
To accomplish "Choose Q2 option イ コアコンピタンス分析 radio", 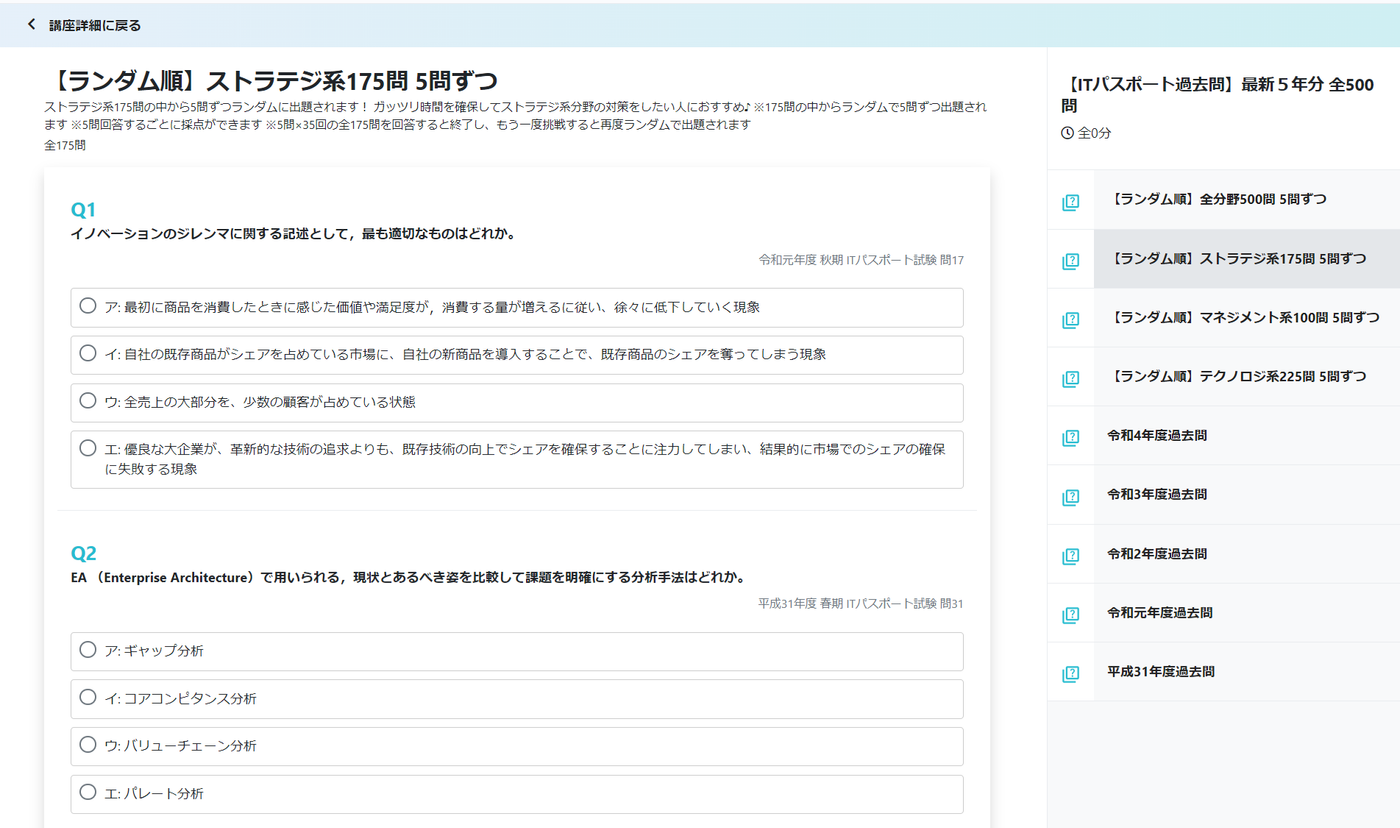I will pyautogui.click(x=88, y=697).
